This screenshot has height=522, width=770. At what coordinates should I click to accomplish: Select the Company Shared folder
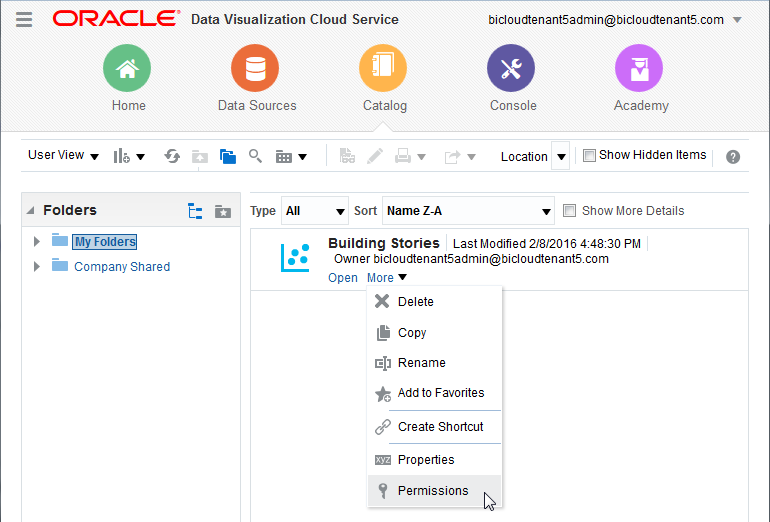(122, 267)
